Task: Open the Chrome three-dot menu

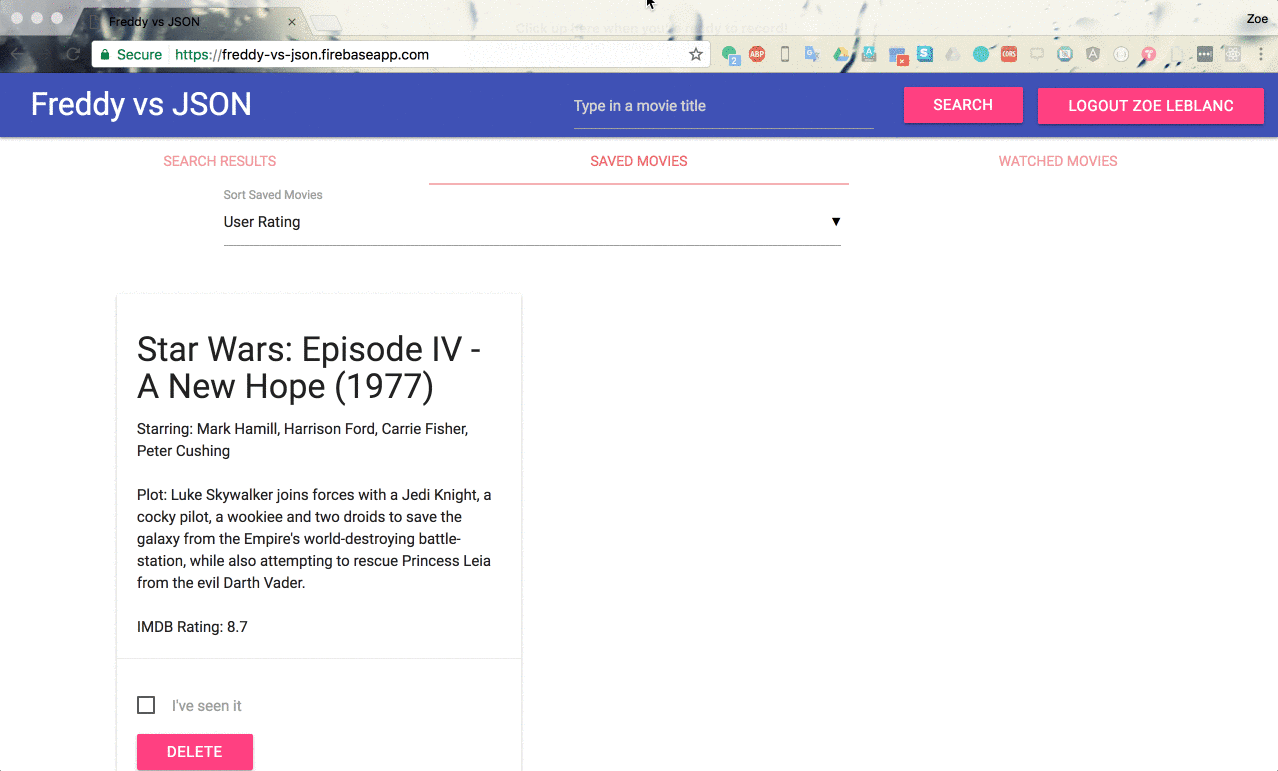Action: (x=1260, y=55)
